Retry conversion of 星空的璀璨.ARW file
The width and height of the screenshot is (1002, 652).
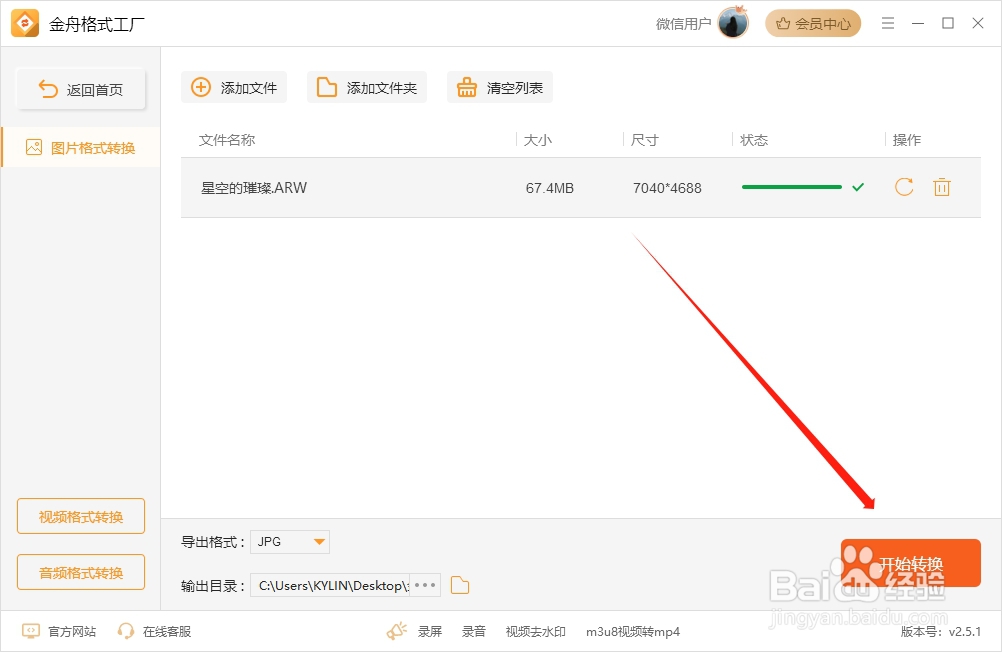pyautogui.click(x=904, y=187)
